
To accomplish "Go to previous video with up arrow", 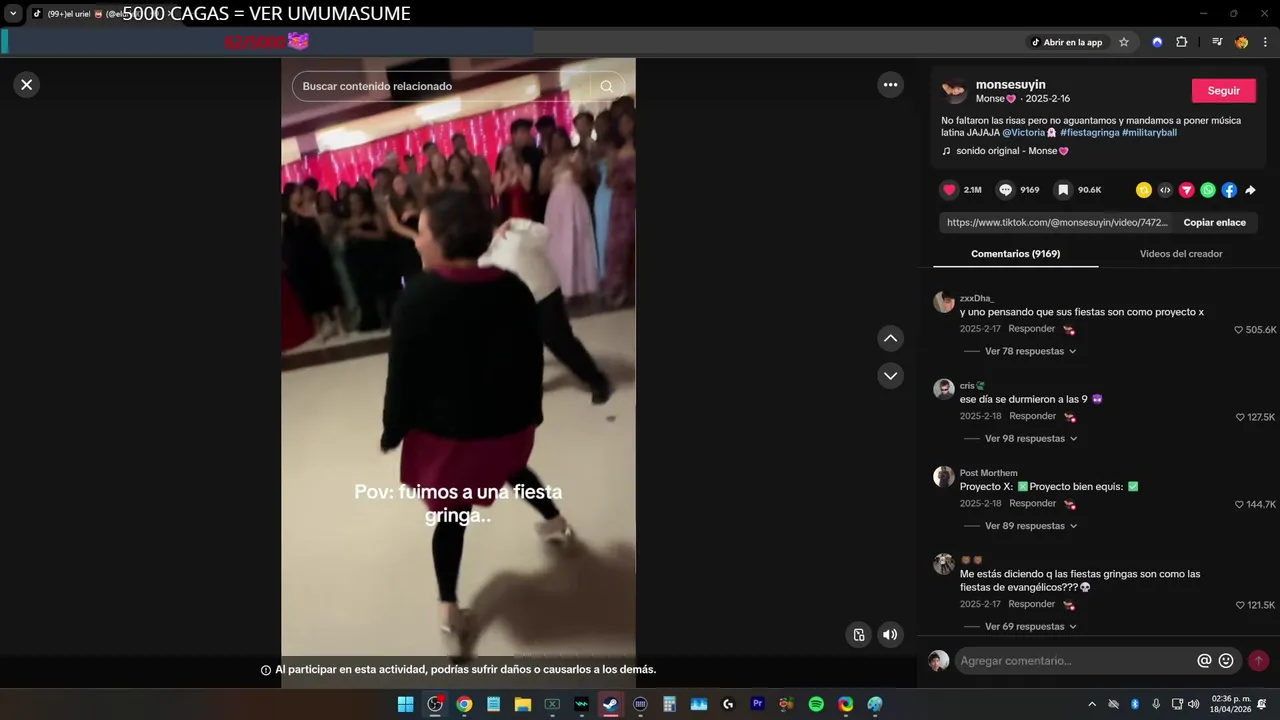I will [x=890, y=339].
